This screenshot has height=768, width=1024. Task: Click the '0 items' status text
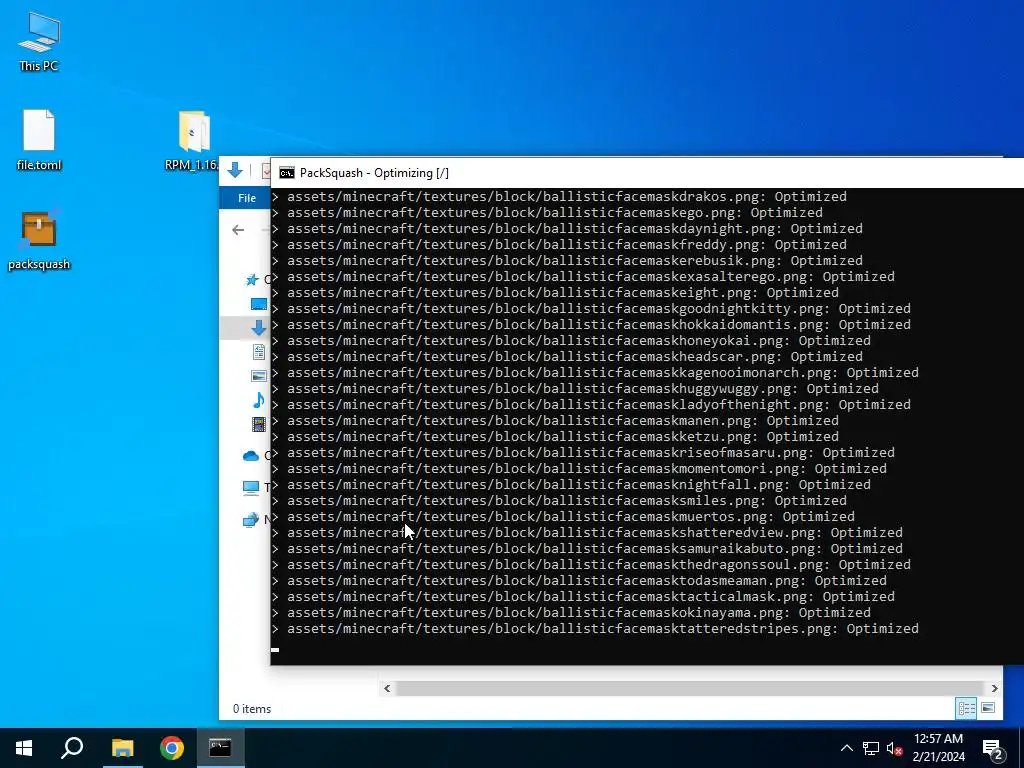pos(252,709)
